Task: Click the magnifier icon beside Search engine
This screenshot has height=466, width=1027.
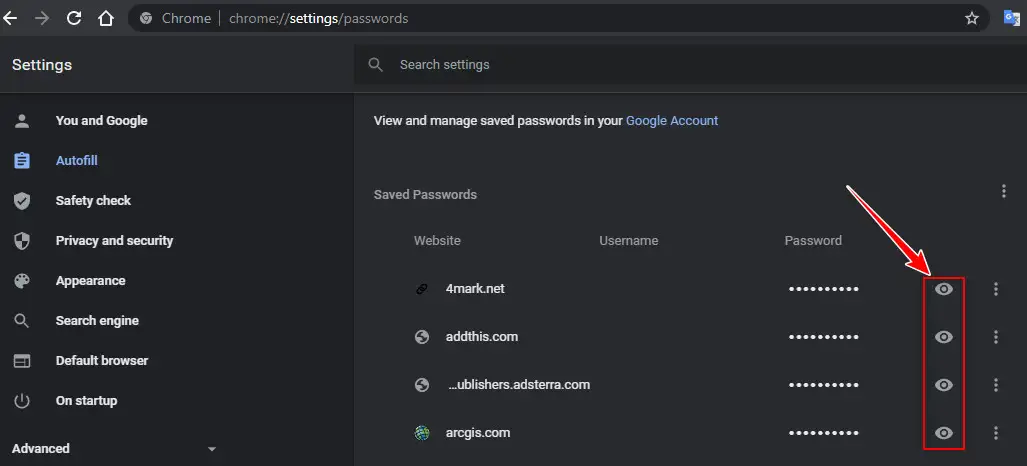Action: point(22,320)
